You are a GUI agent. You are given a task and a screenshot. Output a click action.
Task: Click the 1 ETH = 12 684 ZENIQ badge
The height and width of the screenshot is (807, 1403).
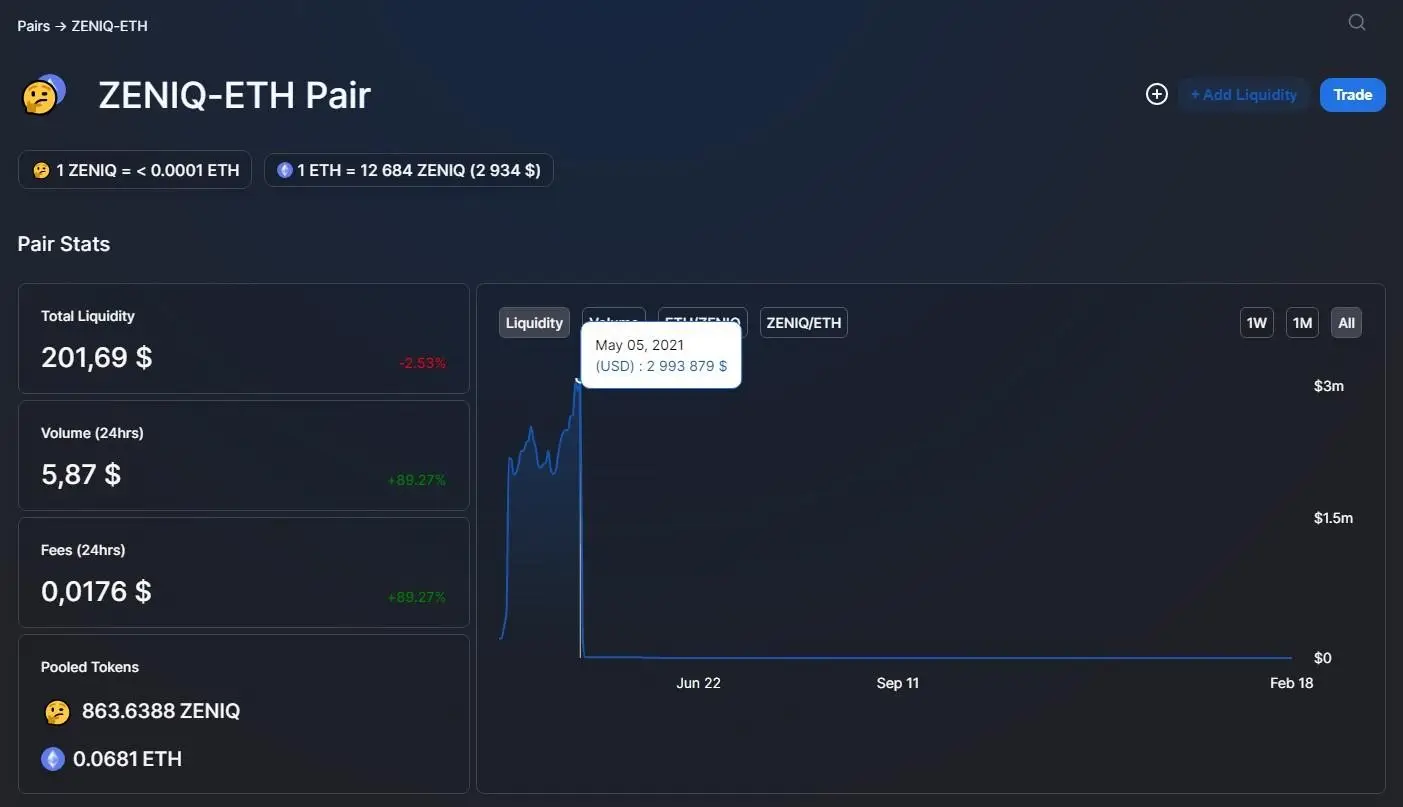tap(408, 169)
